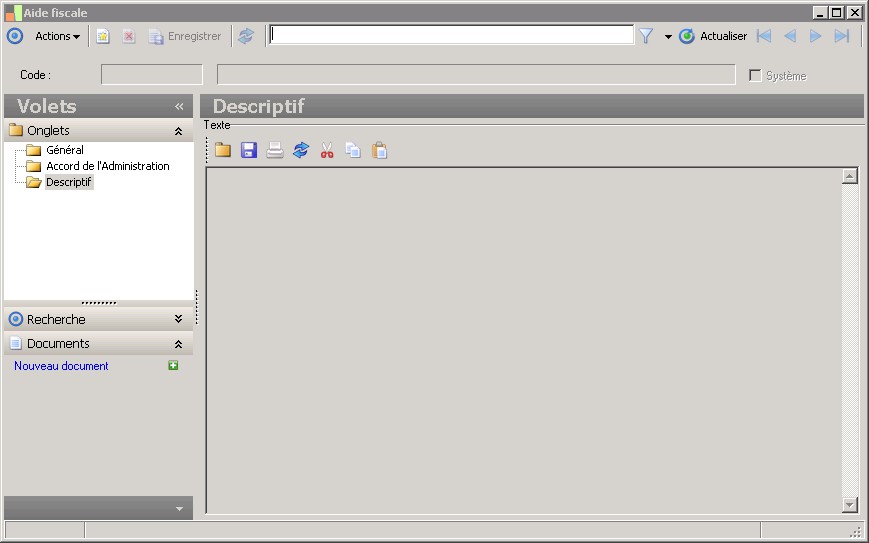869x543 pixels.
Task: Click the paste clipboard icon
Action: pyautogui.click(x=380, y=150)
